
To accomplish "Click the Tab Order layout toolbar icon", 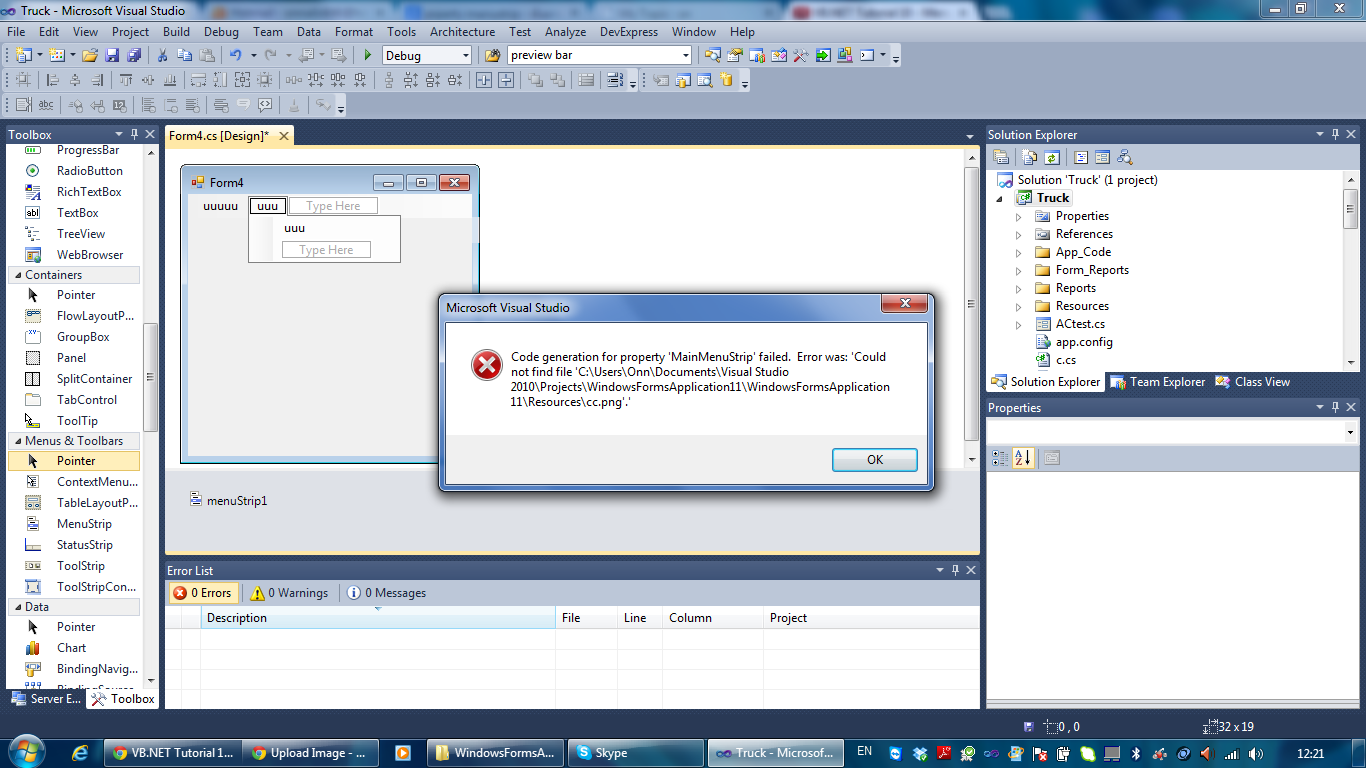I will tap(614, 80).
